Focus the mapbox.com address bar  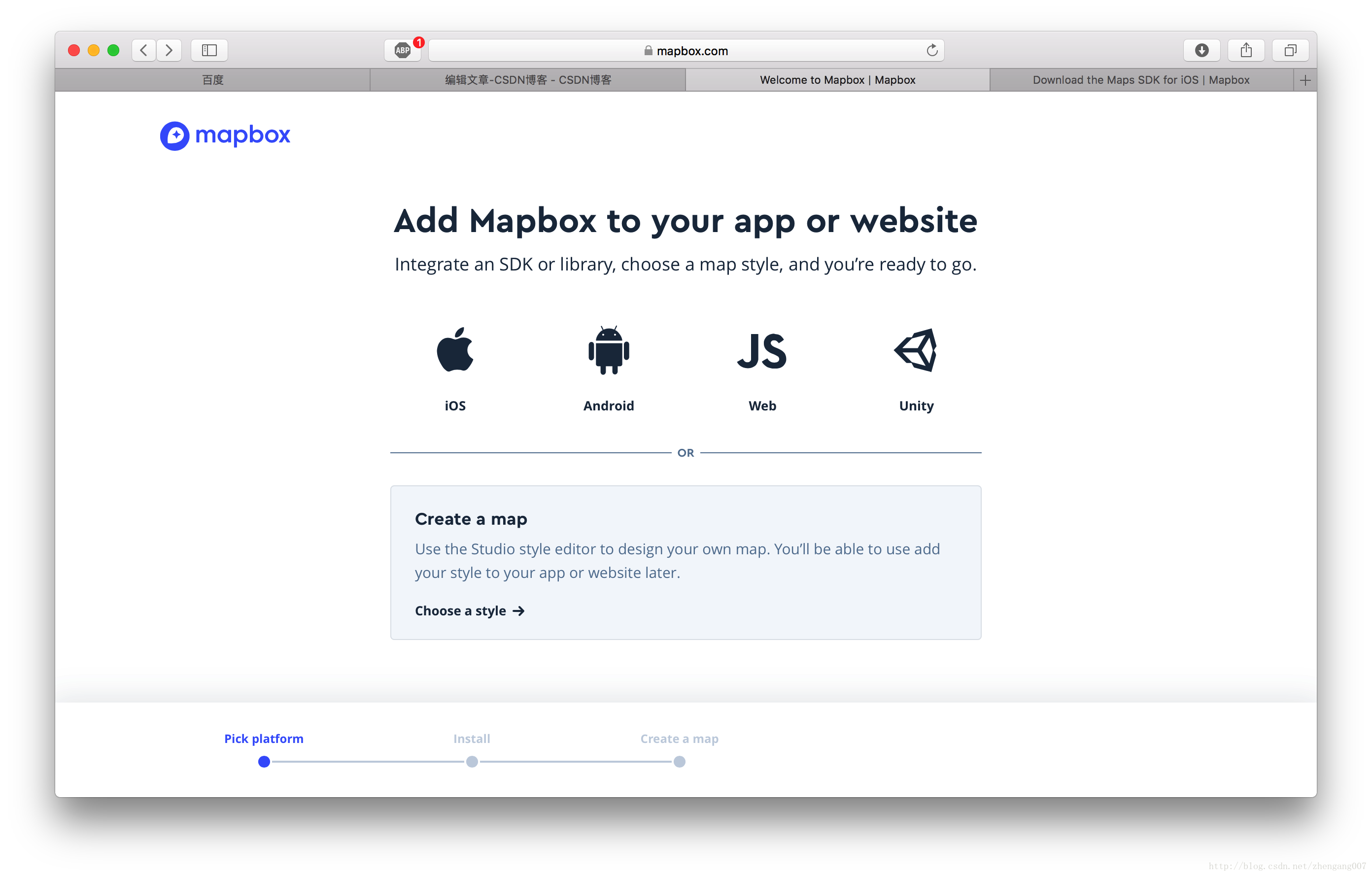(x=686, y=50)
